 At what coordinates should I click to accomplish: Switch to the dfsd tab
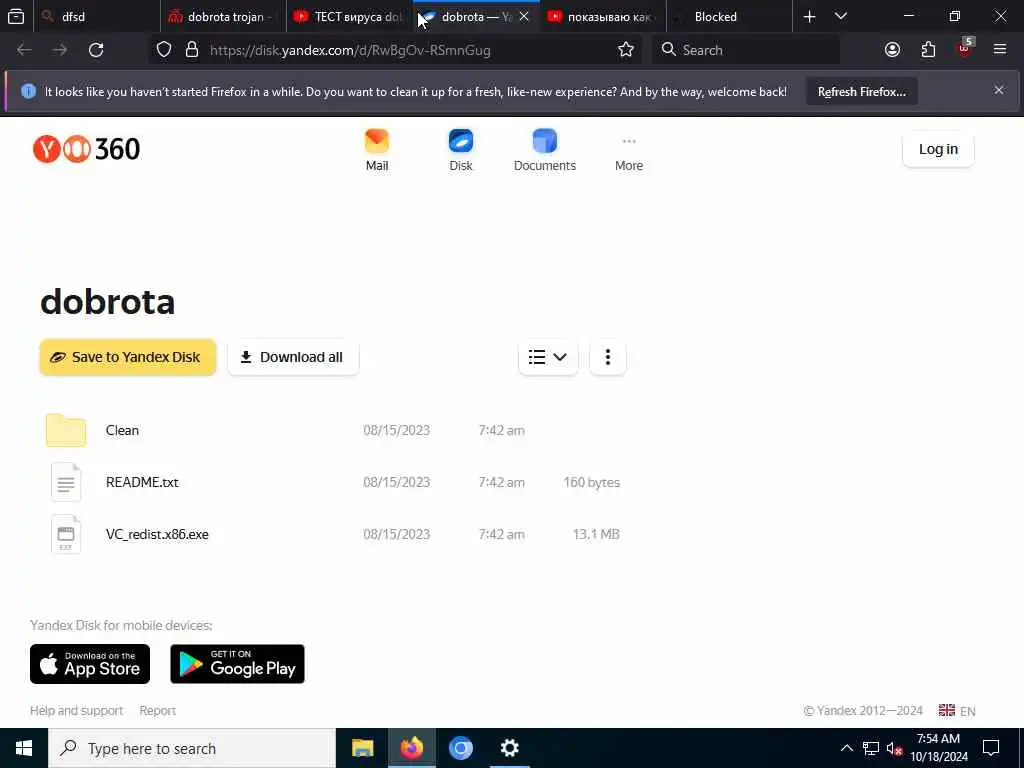[x=96, y=17]
